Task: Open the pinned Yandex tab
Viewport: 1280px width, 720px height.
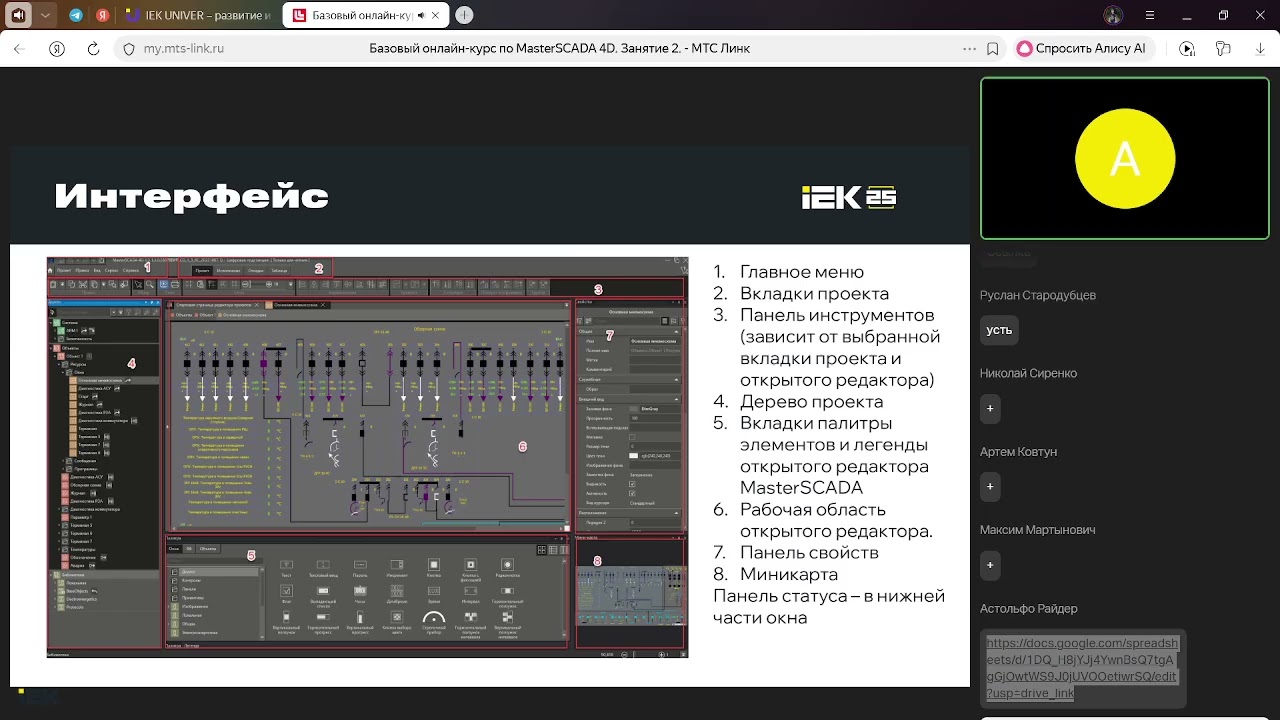Action: coord(103,16)
